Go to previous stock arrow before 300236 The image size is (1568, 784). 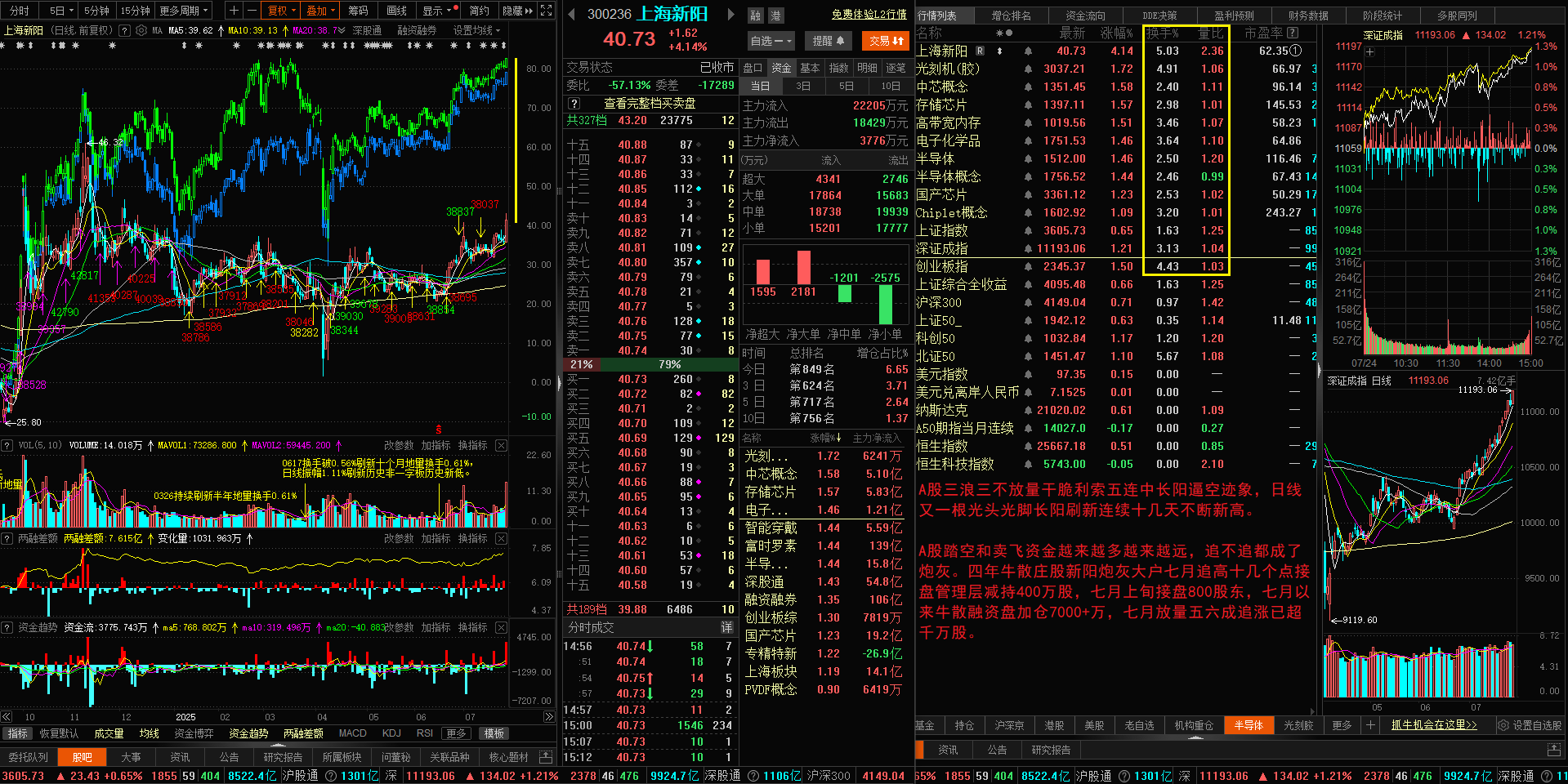tap(571, 15)
